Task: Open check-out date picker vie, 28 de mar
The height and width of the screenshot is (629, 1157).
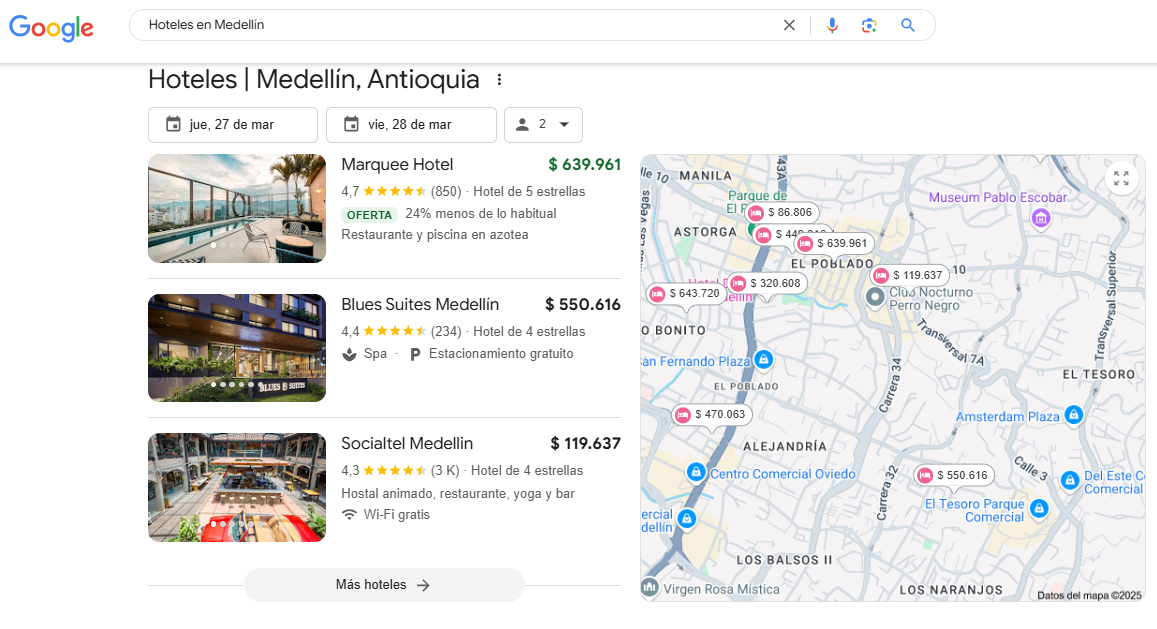Action: coord(411,125)
